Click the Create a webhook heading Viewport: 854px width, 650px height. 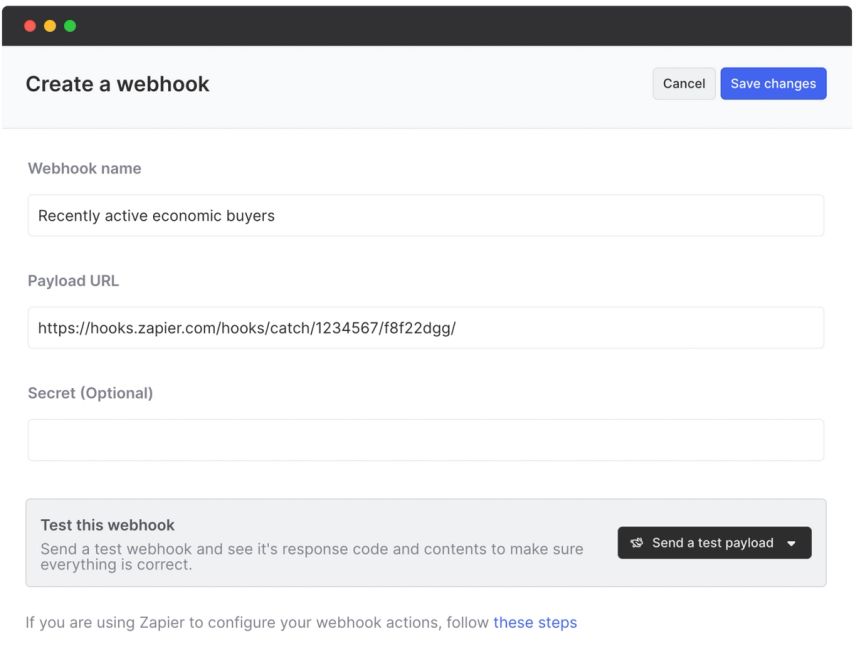[x=117, y=84]
